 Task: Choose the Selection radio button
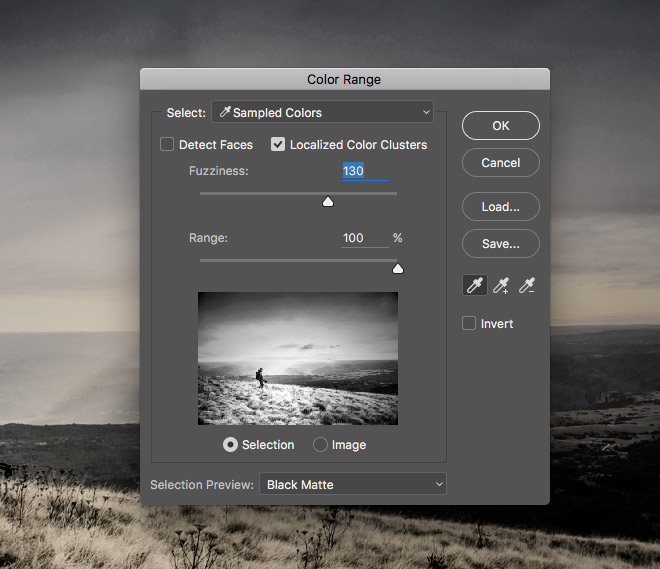231,445
